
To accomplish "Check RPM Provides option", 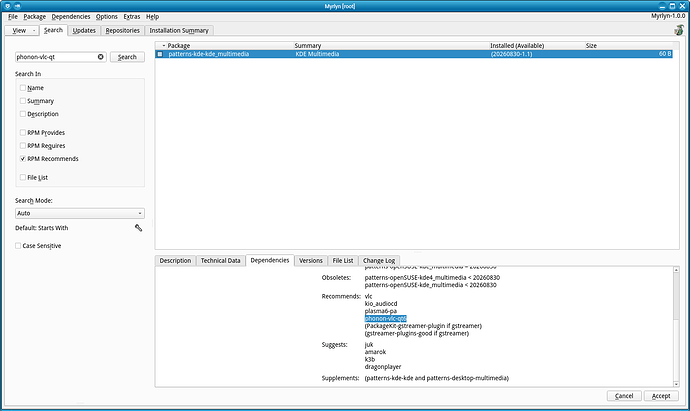I will (23, 132).
